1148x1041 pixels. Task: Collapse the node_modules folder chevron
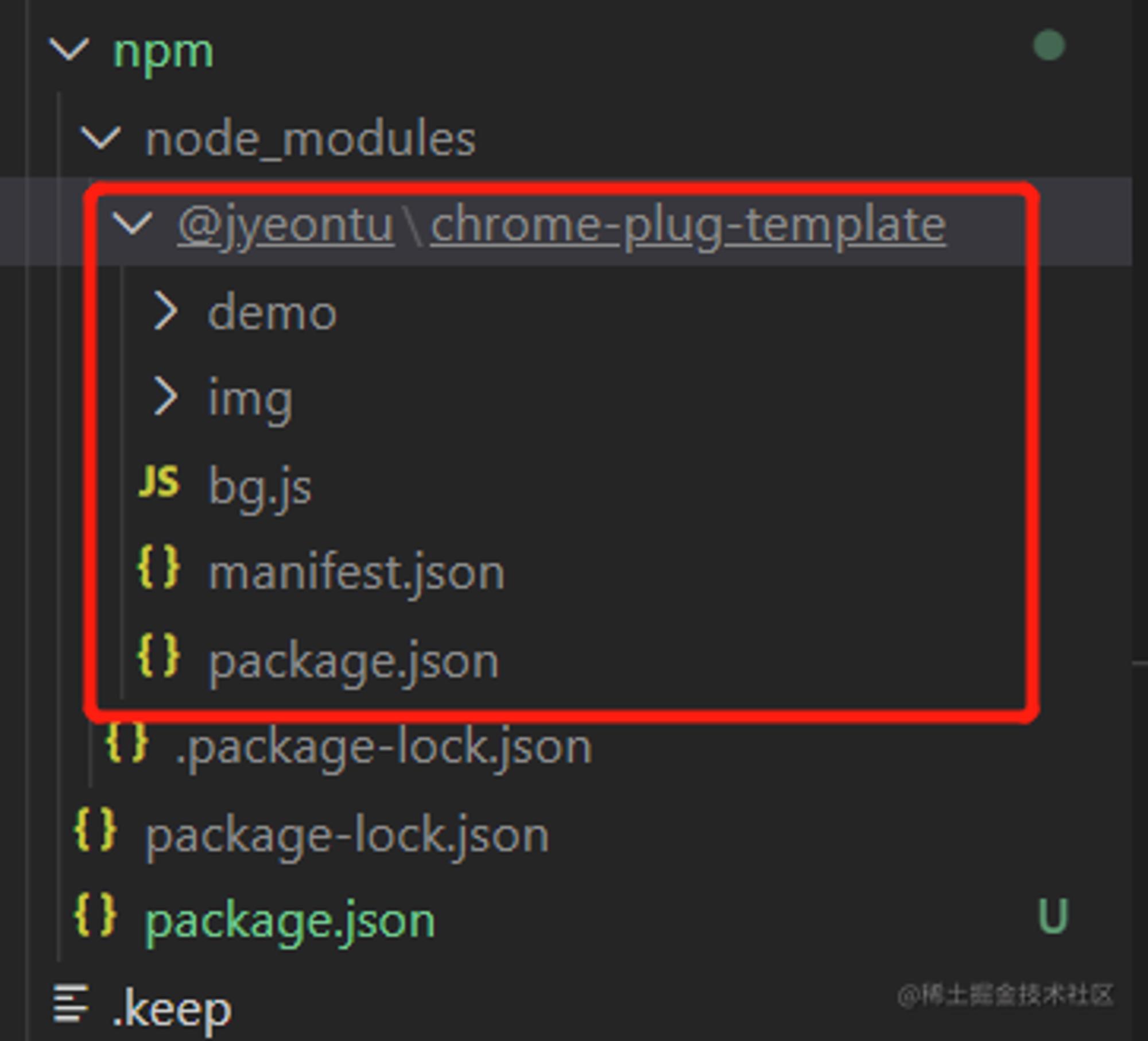pyautogui.click(x=101, y=138)
